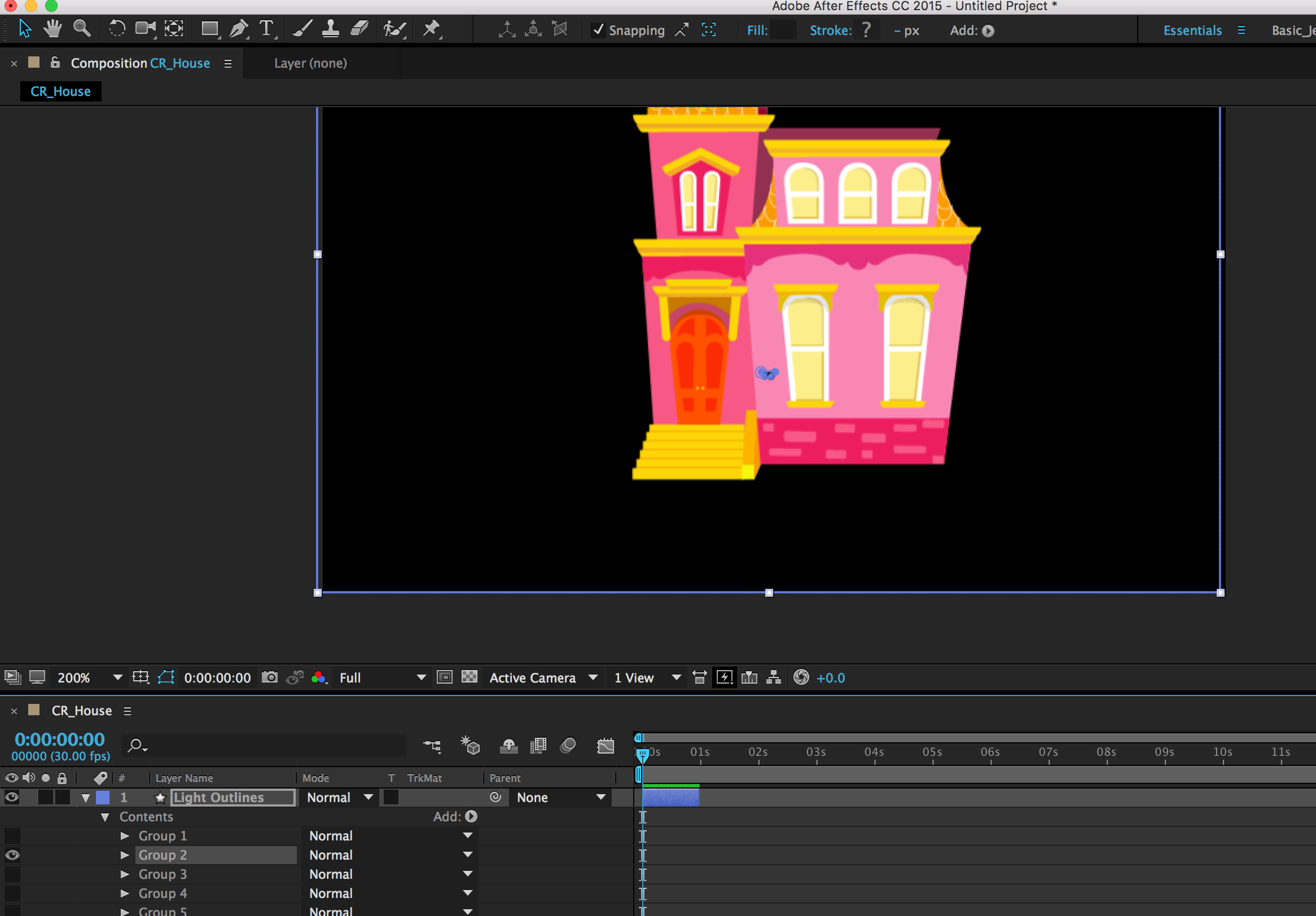Hide the Light Outlines layer eye

pos(12,797)
